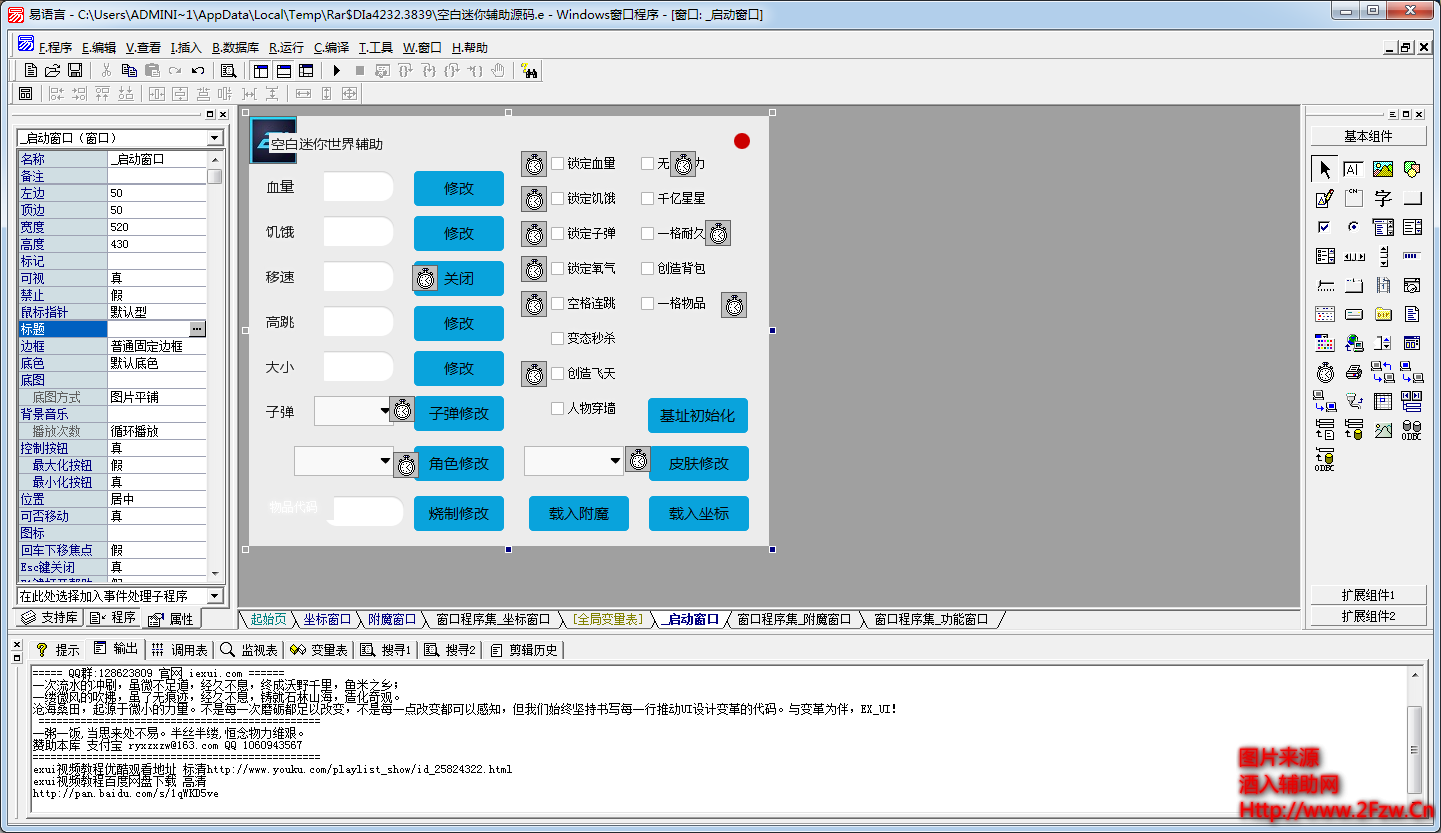Image resolution: width=1441 pixels, height=833 pixels.
Task: Select the drawing board component icon
Action: (x=1325, y=198)
